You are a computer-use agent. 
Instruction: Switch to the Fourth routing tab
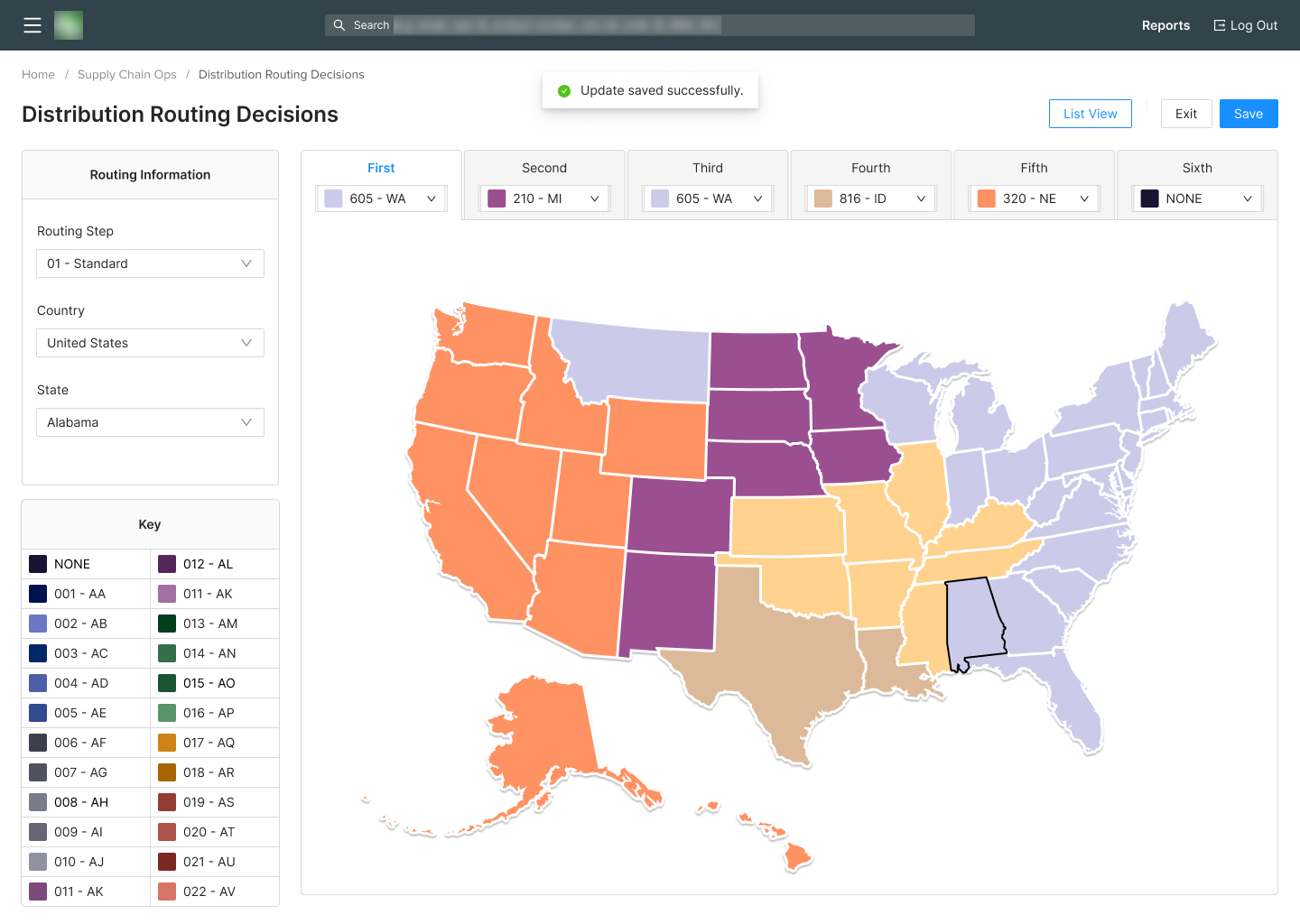pos(870,168)
